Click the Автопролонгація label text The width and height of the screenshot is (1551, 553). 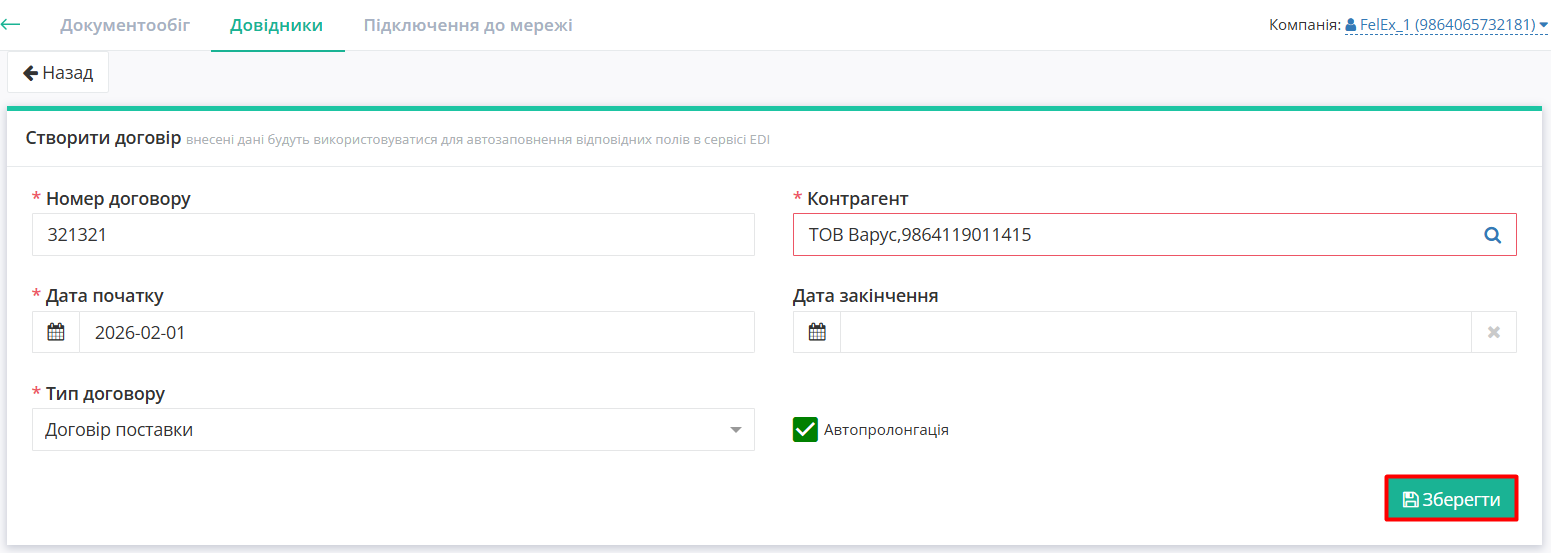tap(886, 430)
